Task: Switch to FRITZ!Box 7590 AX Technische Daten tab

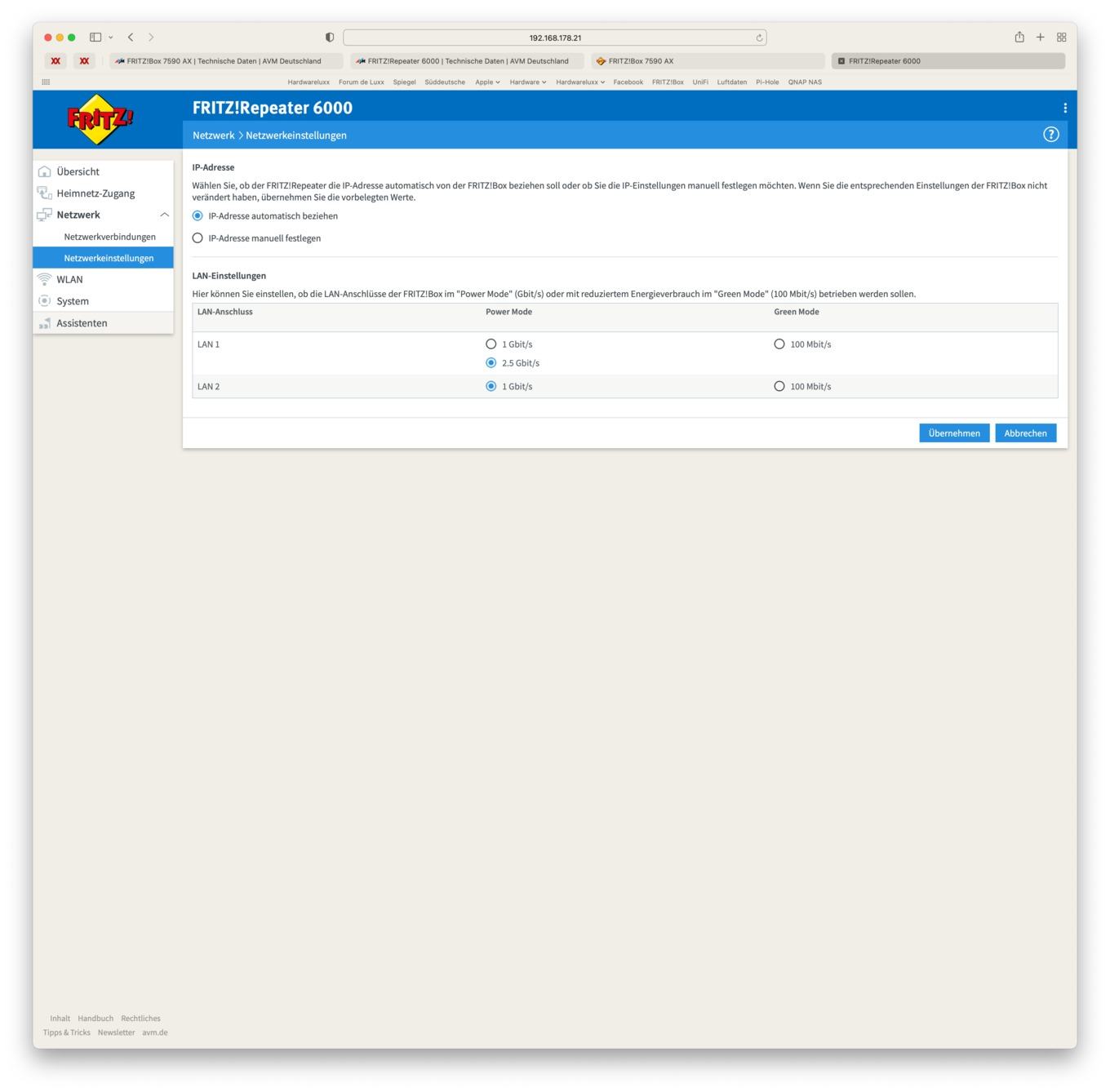Action: pos(226,61)
